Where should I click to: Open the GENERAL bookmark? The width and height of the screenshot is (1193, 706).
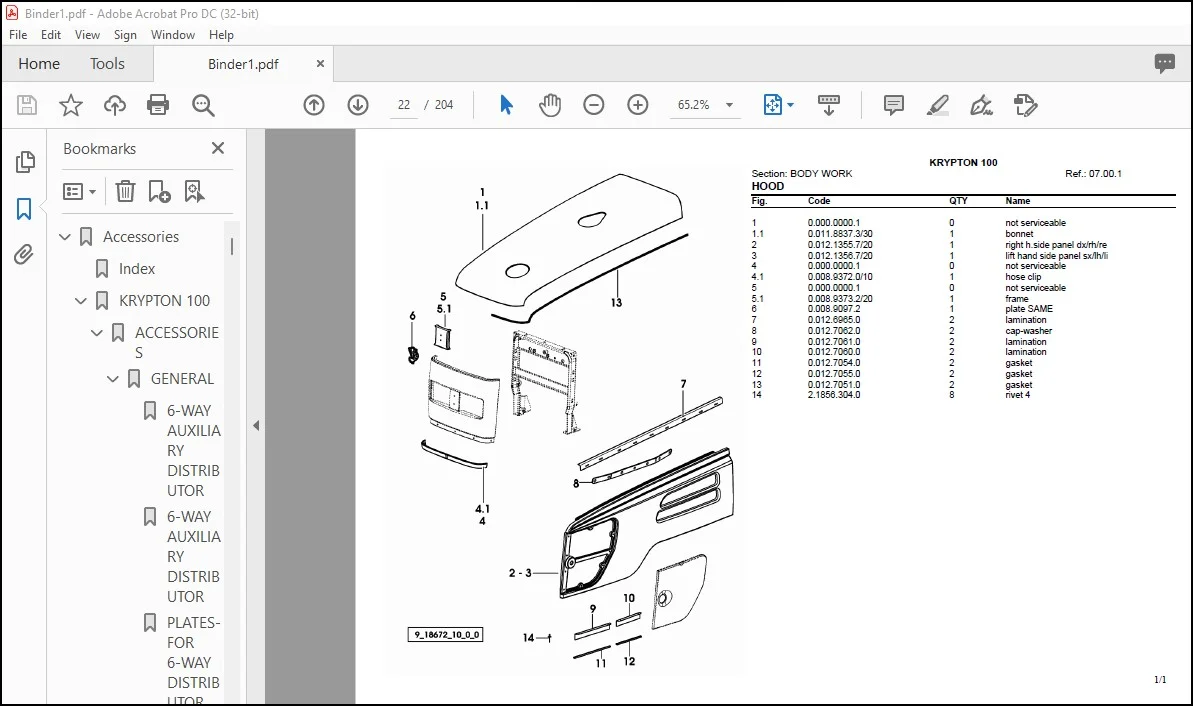(183, 378)
